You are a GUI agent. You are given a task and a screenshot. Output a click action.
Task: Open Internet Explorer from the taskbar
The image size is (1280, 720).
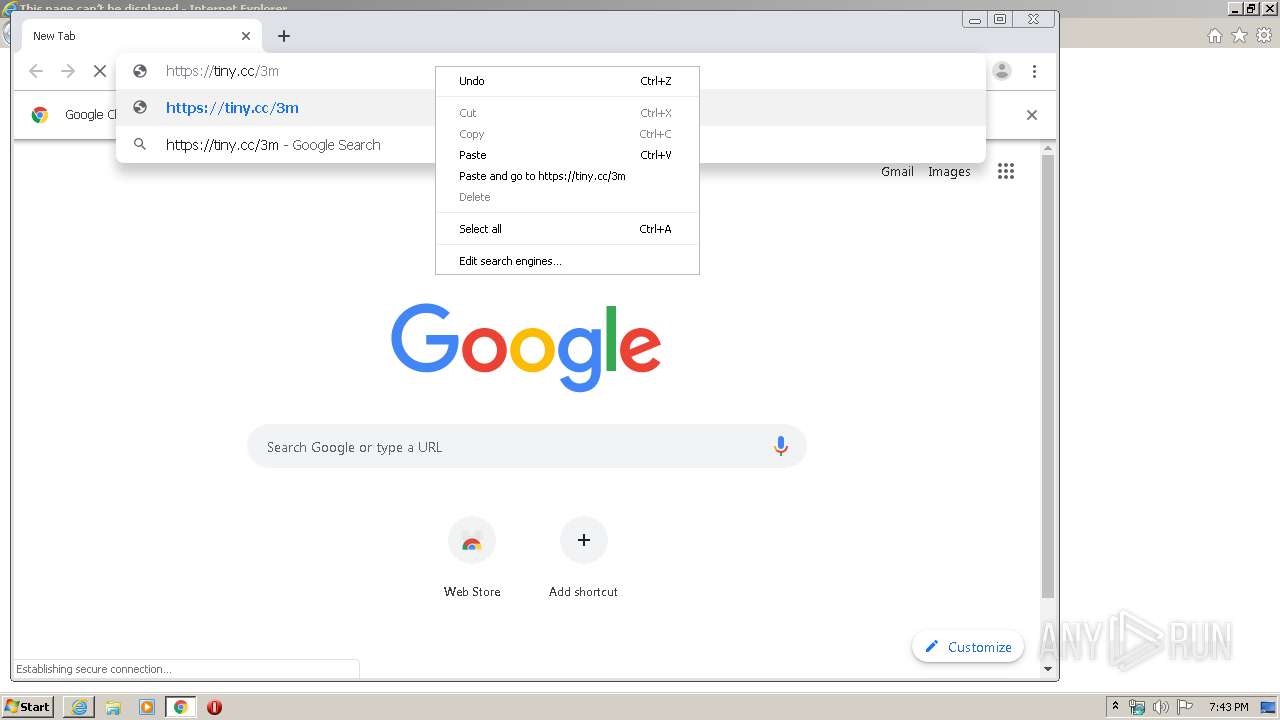79,707
